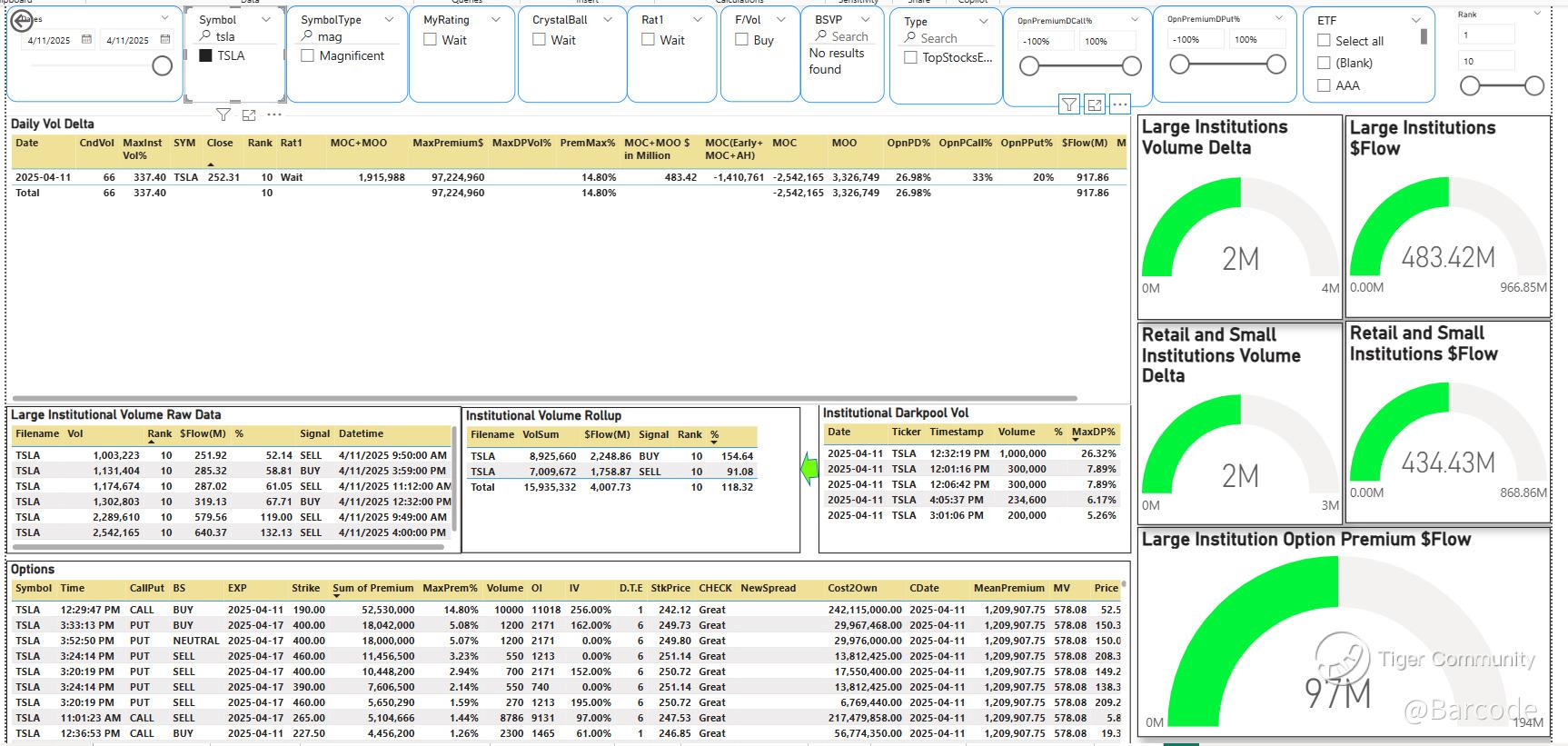Sort Daily Vol Delta by Close column
The image size is (1568, 746).
[219, 143]
